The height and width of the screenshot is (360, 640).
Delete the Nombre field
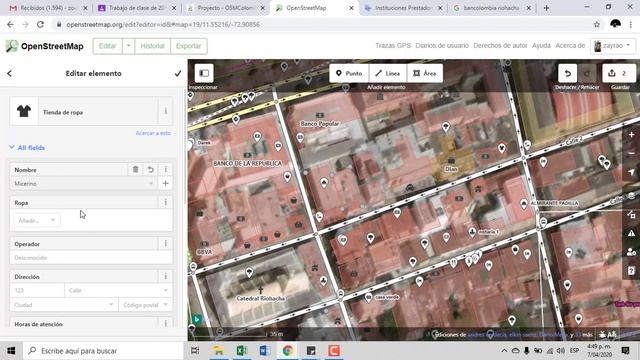coord(136,169)
